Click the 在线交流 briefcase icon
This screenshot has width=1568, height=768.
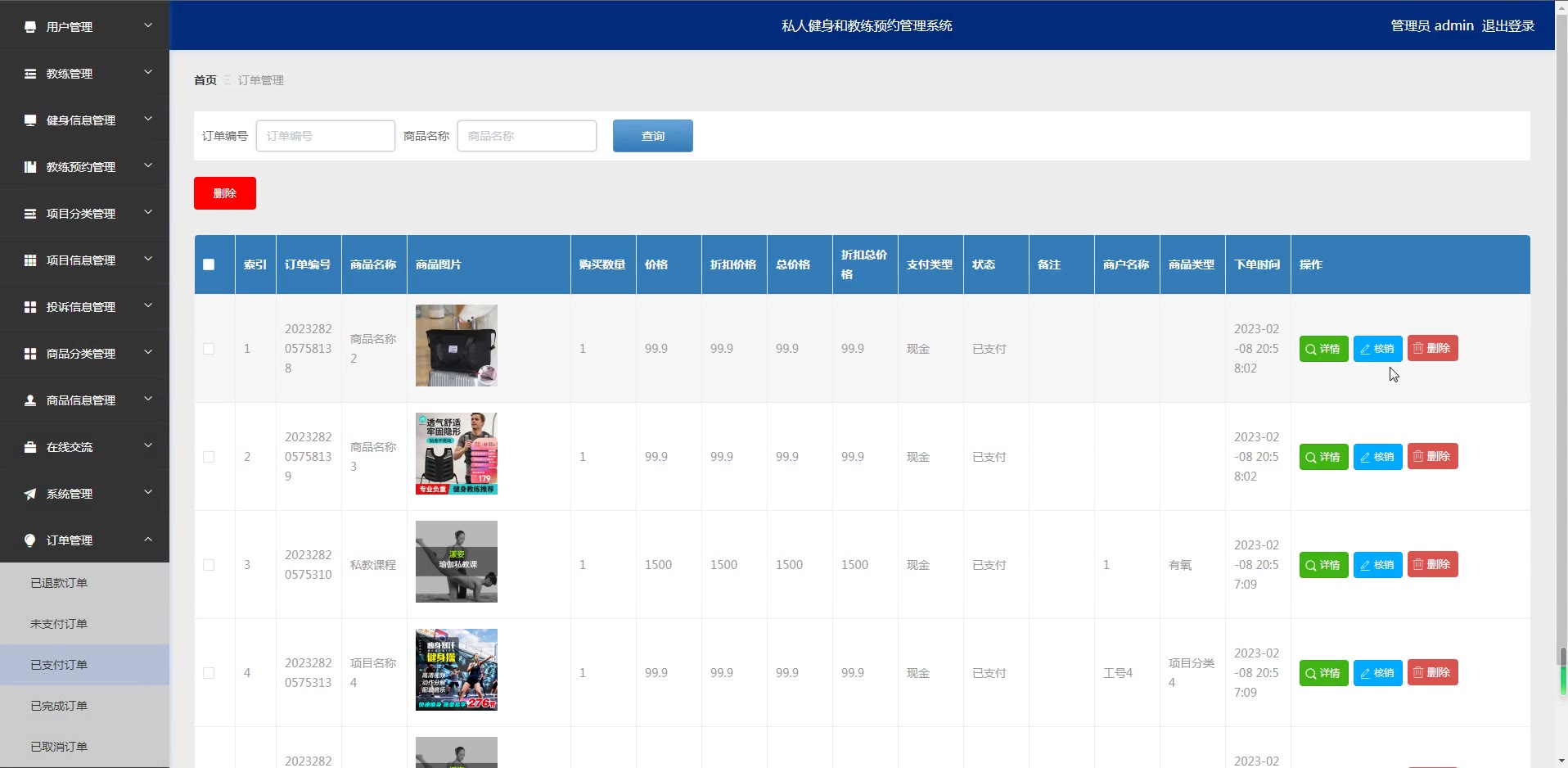tap(30, 447)
